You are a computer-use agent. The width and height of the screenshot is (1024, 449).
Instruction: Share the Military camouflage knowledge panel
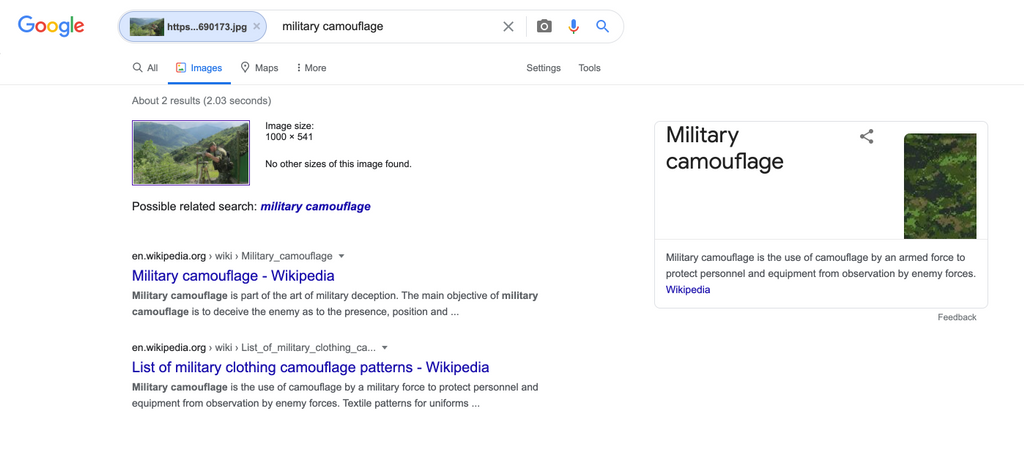pyautogui.click(x=867, y=137)
